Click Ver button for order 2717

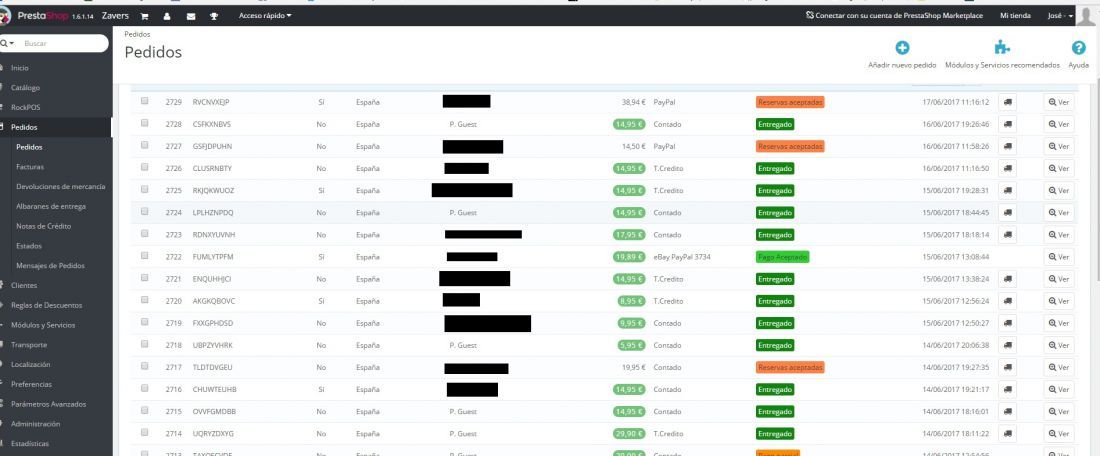[x=1059, y=367]
